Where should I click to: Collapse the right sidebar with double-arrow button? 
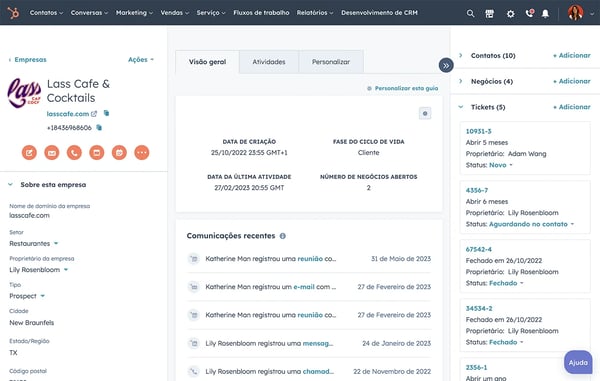tap(446, 65)
